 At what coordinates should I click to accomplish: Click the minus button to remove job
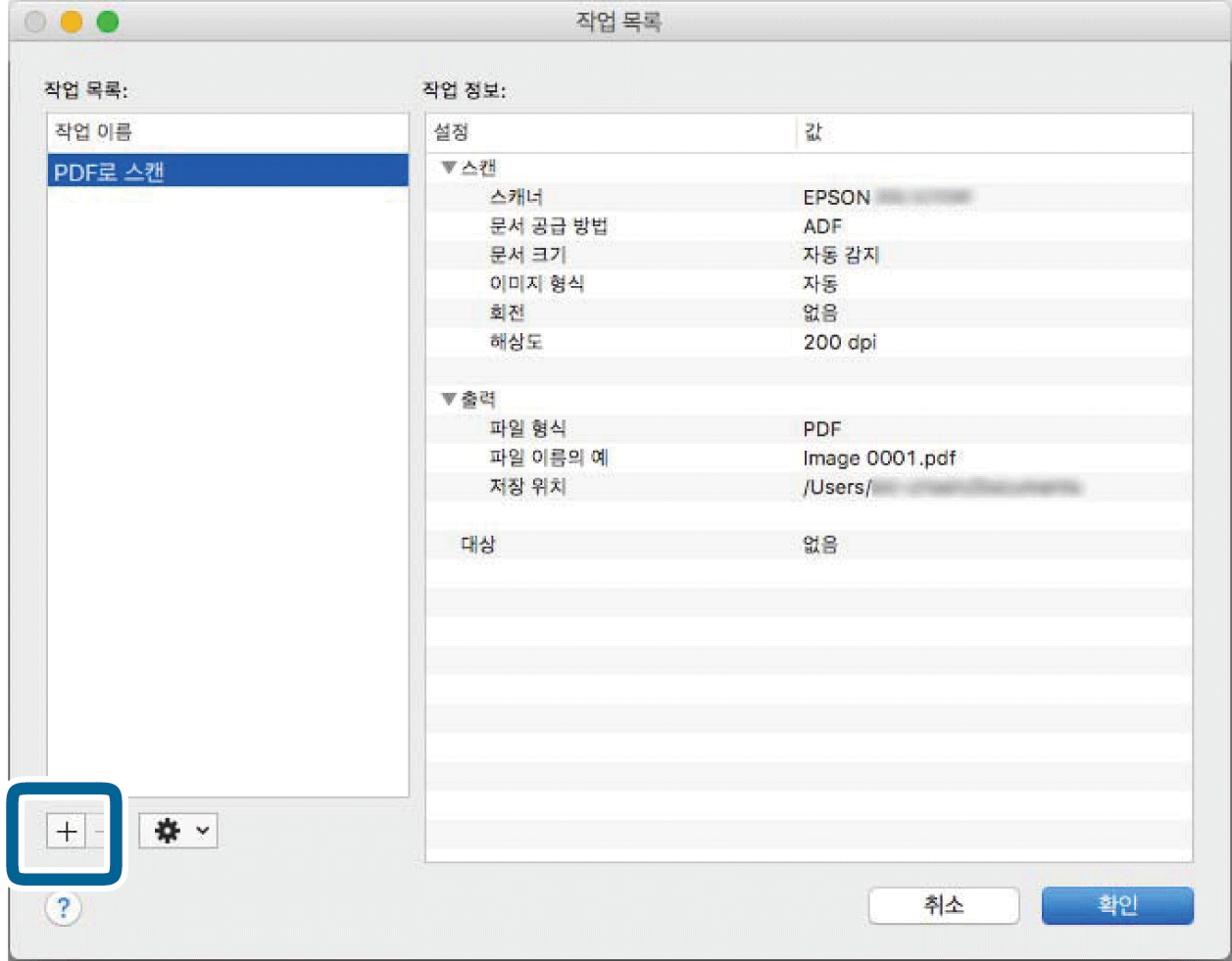(99, 832)
